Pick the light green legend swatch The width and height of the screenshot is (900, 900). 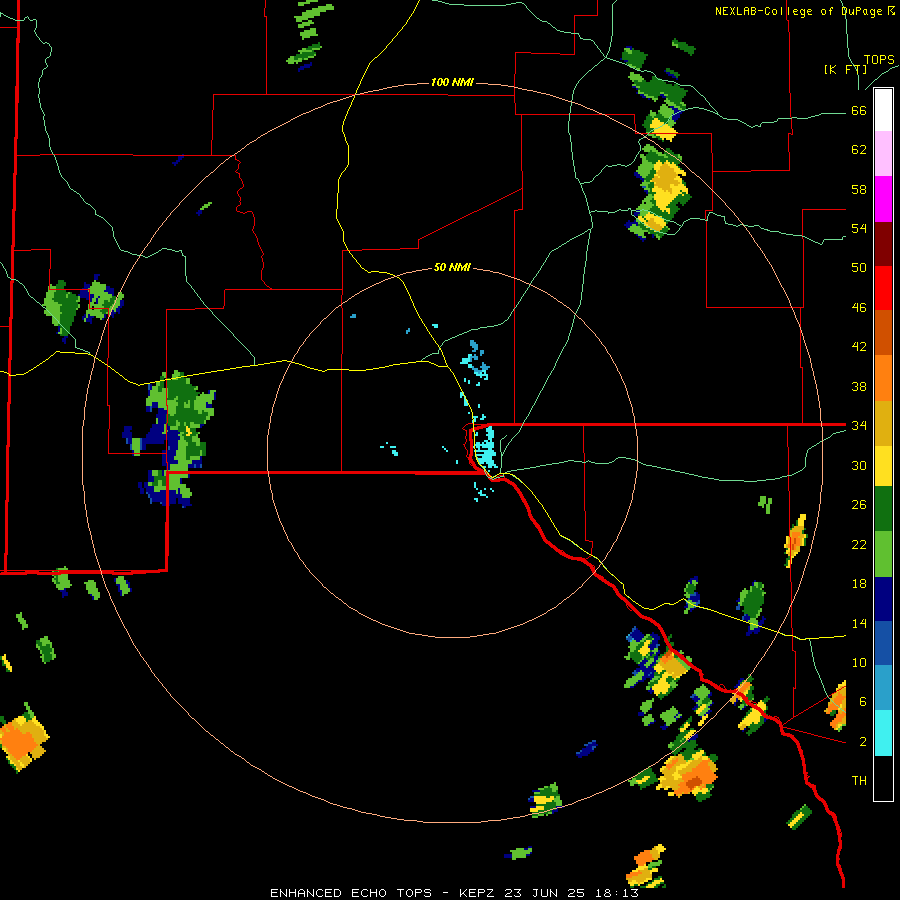[x=883, y=554]
